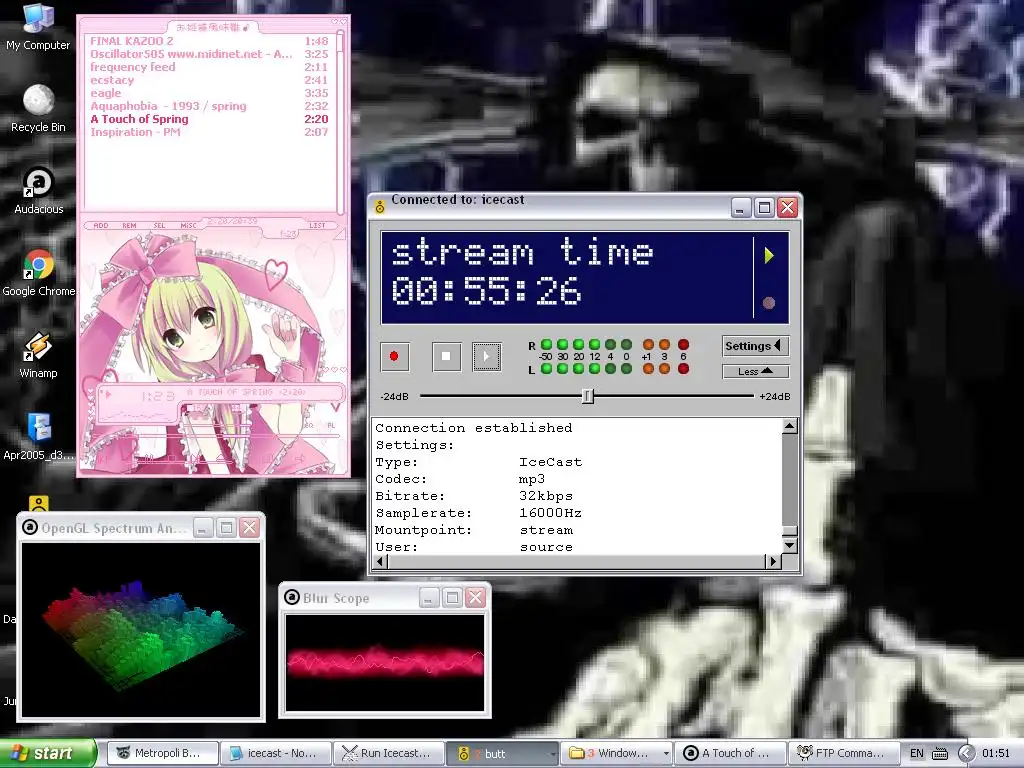Open the My Computer desktop icon

click(x=38, y=27)
